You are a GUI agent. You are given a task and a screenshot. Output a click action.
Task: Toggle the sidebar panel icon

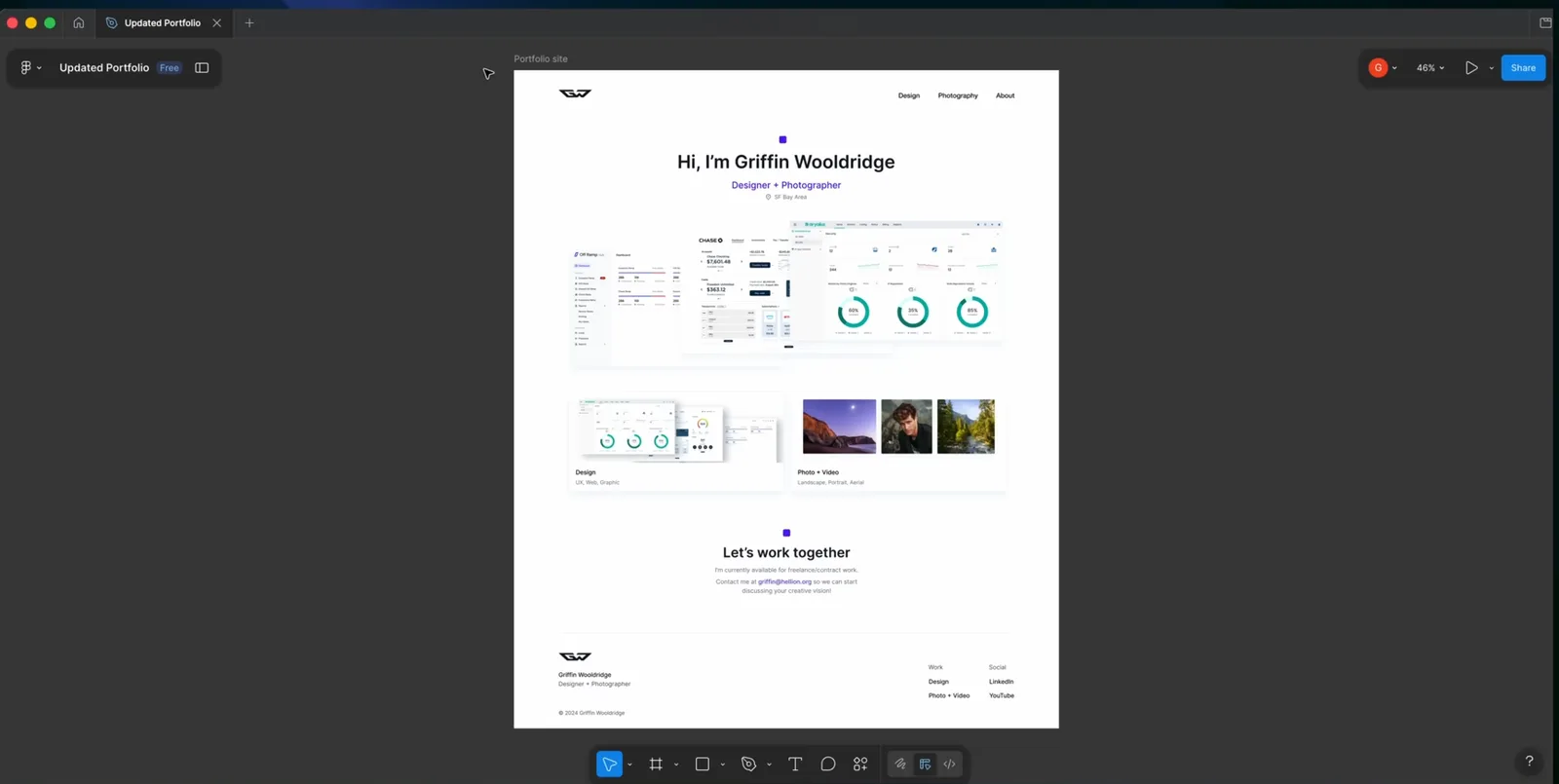[x=202, y=67]
